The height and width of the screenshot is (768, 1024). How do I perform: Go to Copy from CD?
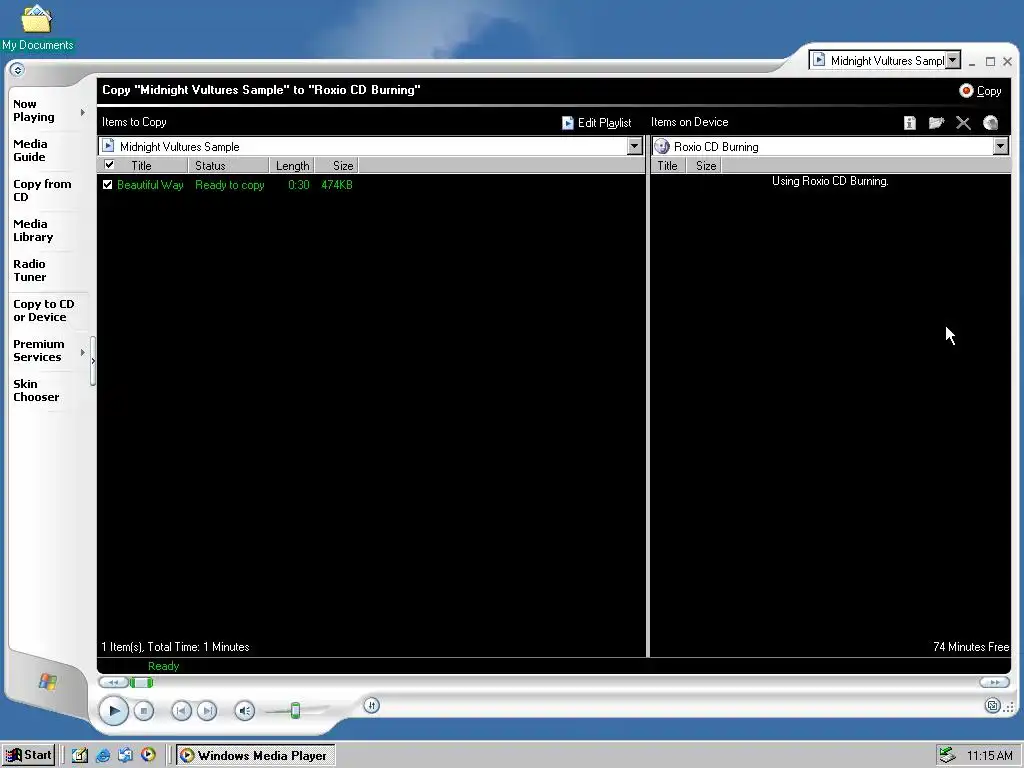pos(42,190)
